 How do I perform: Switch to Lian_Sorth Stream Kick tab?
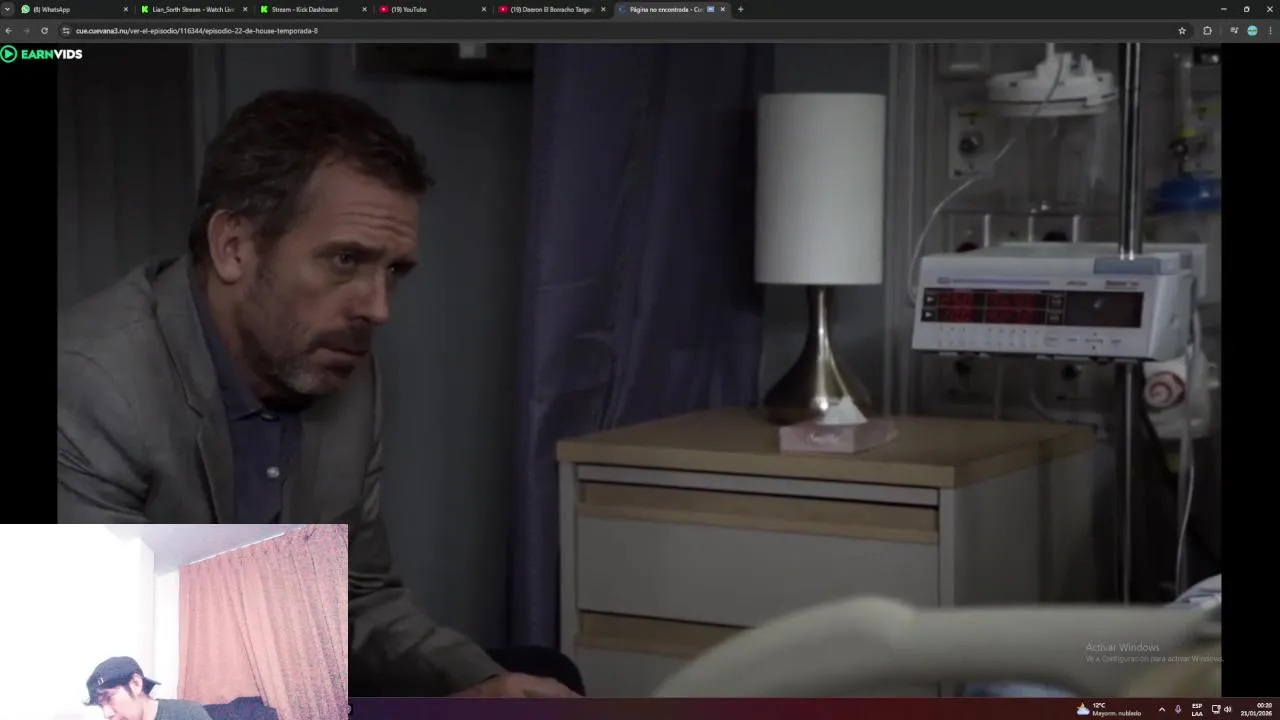(194, 9)
